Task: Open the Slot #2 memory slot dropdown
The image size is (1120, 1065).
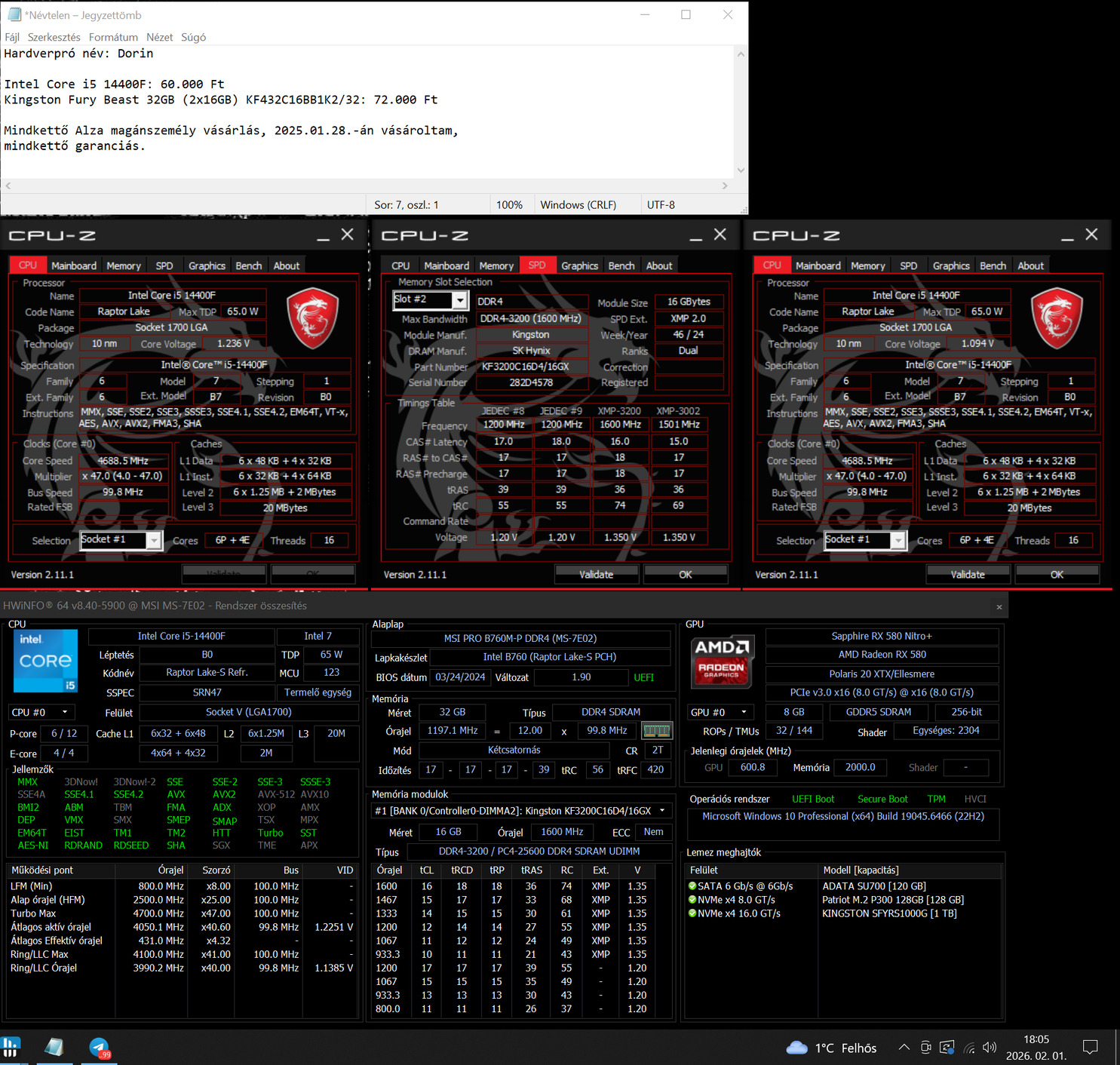Action: pos(431,299)
